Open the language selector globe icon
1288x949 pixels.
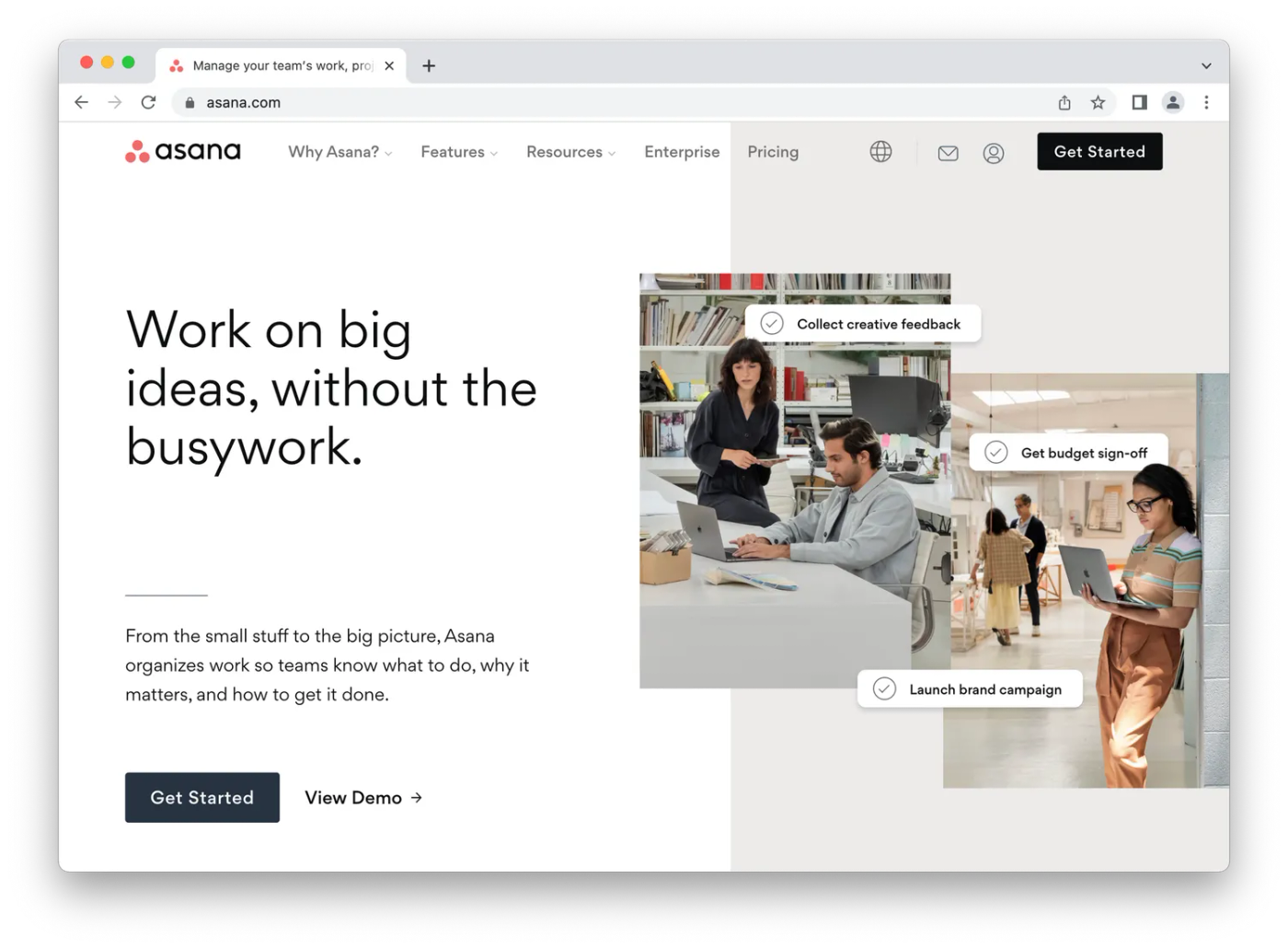pos(880,151)
